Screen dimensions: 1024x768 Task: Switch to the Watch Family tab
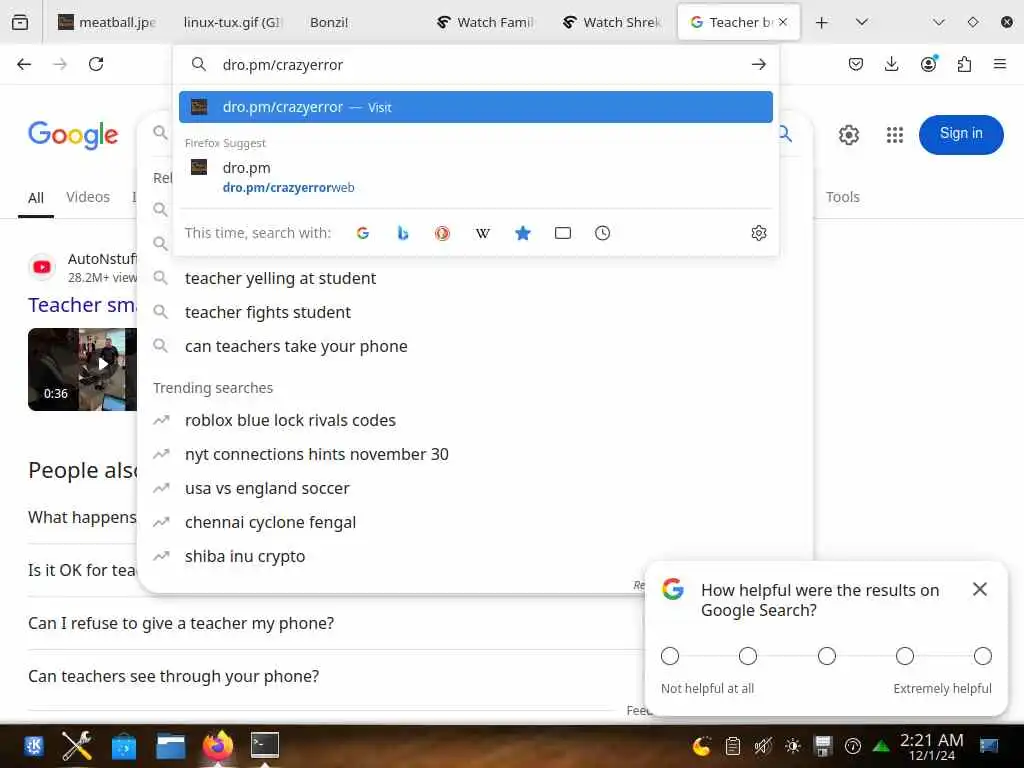485,22
